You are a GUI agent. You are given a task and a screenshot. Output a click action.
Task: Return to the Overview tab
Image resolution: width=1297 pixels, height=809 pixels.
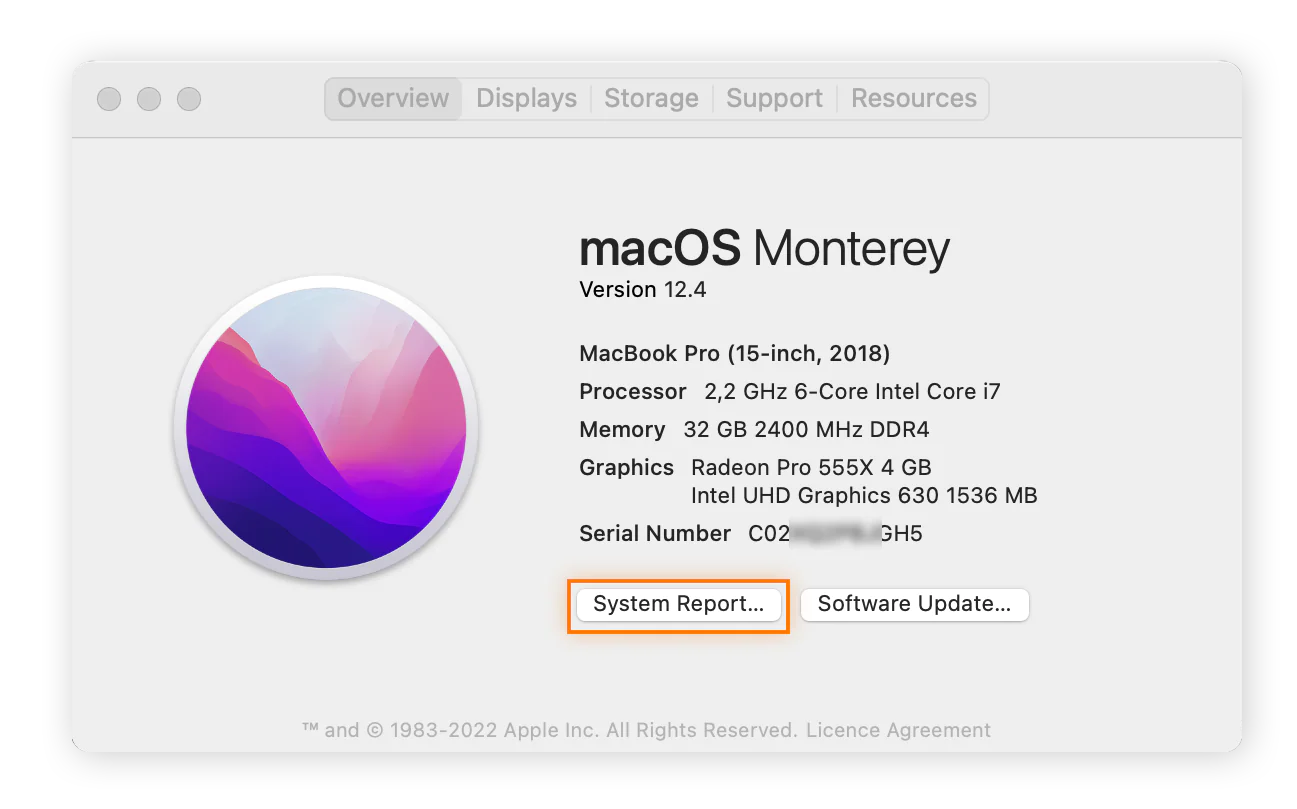click(x=392, y=98)
